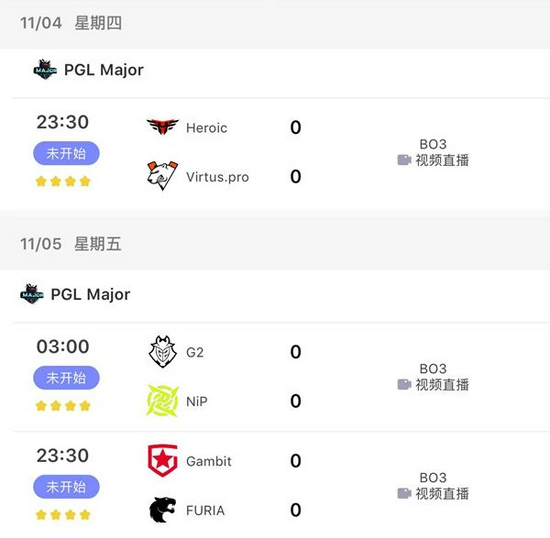Click 未开始 status for 03:00 match

[66, 378]
